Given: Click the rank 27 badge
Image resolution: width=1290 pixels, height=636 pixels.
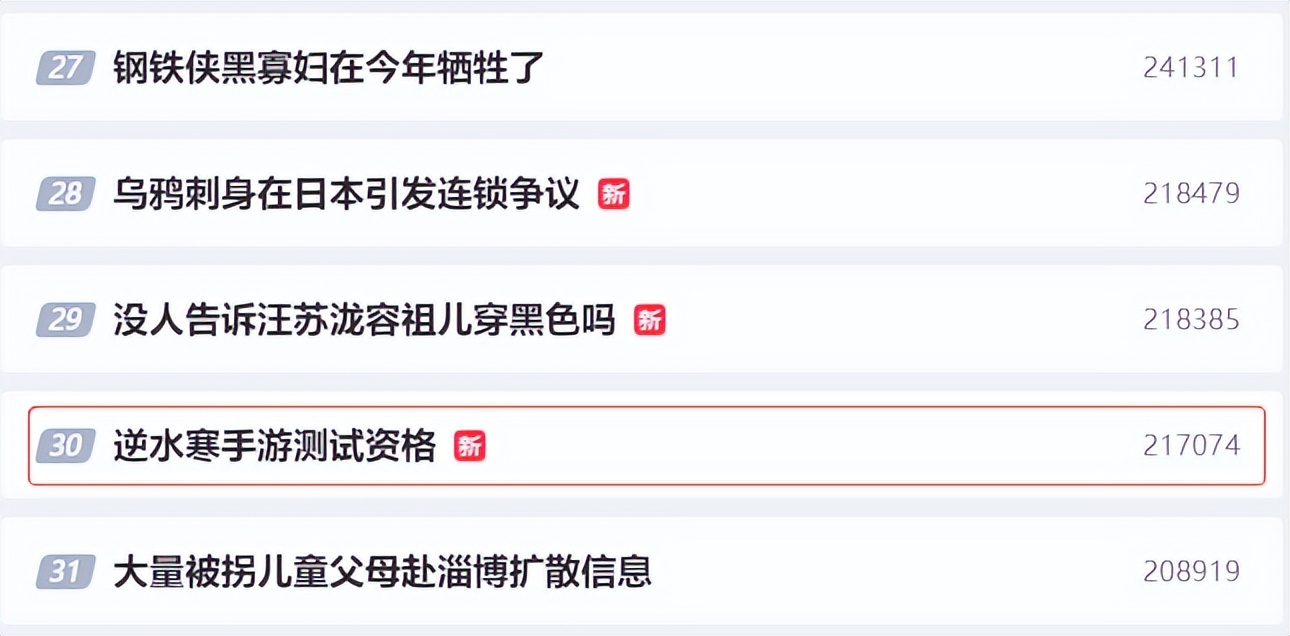Looking at the screenshot, I should (65, 68).
